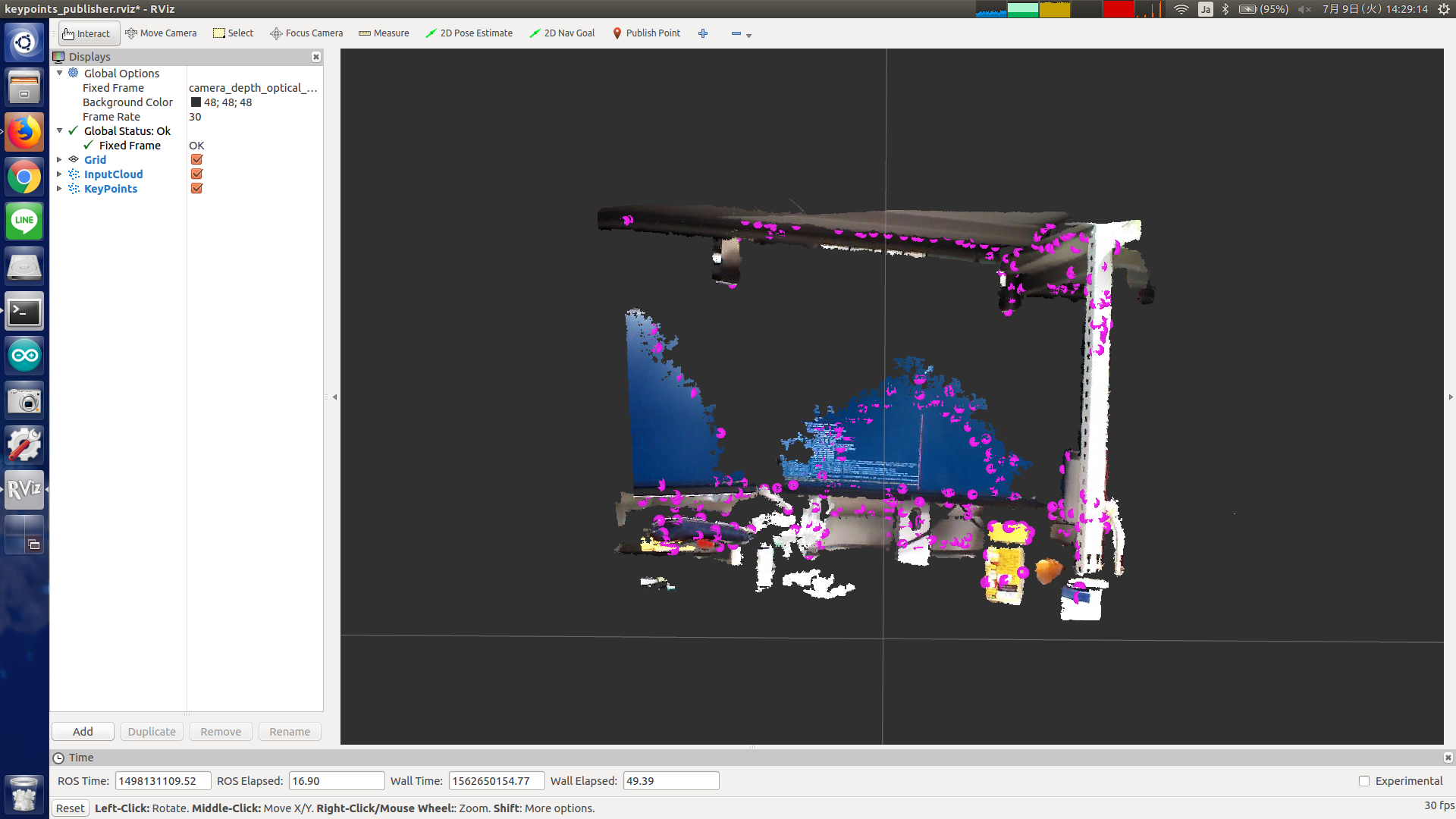Choose the Select tool
Viewport: 1456px width, 819px height.
point(234,33)
